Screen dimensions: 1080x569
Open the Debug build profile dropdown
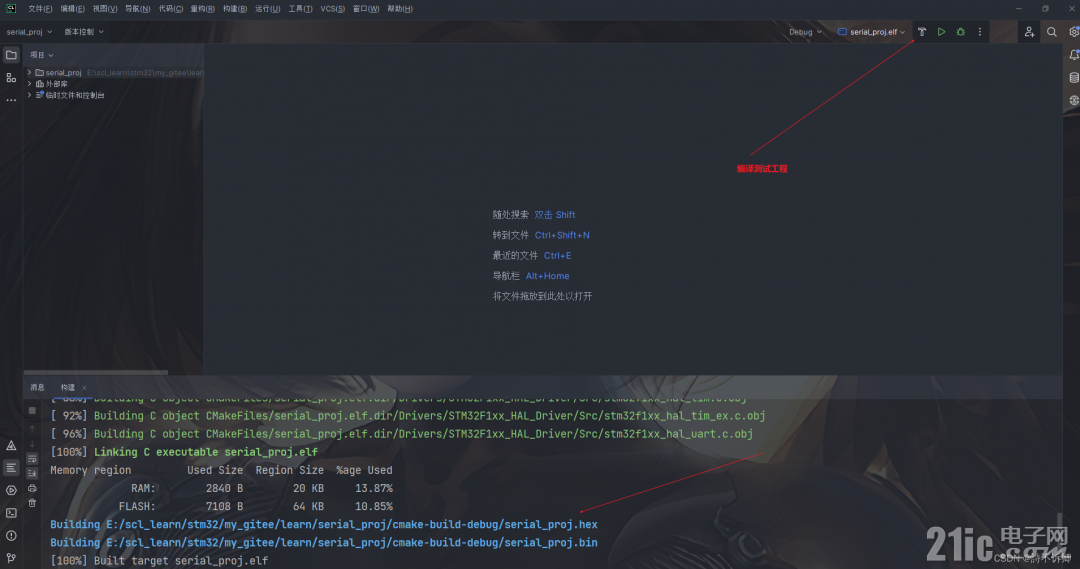pyautogui.click(x=805, y=32)
